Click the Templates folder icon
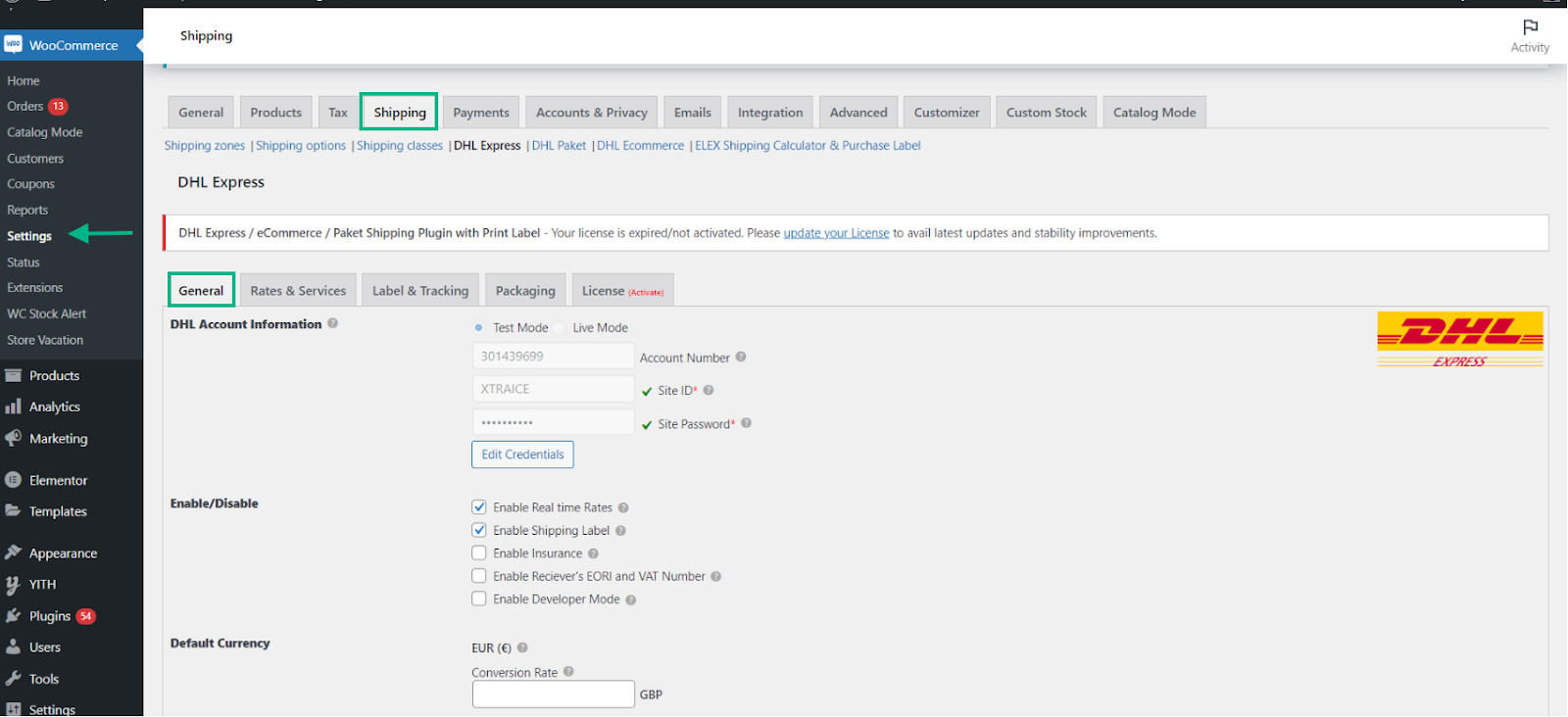 13,510
